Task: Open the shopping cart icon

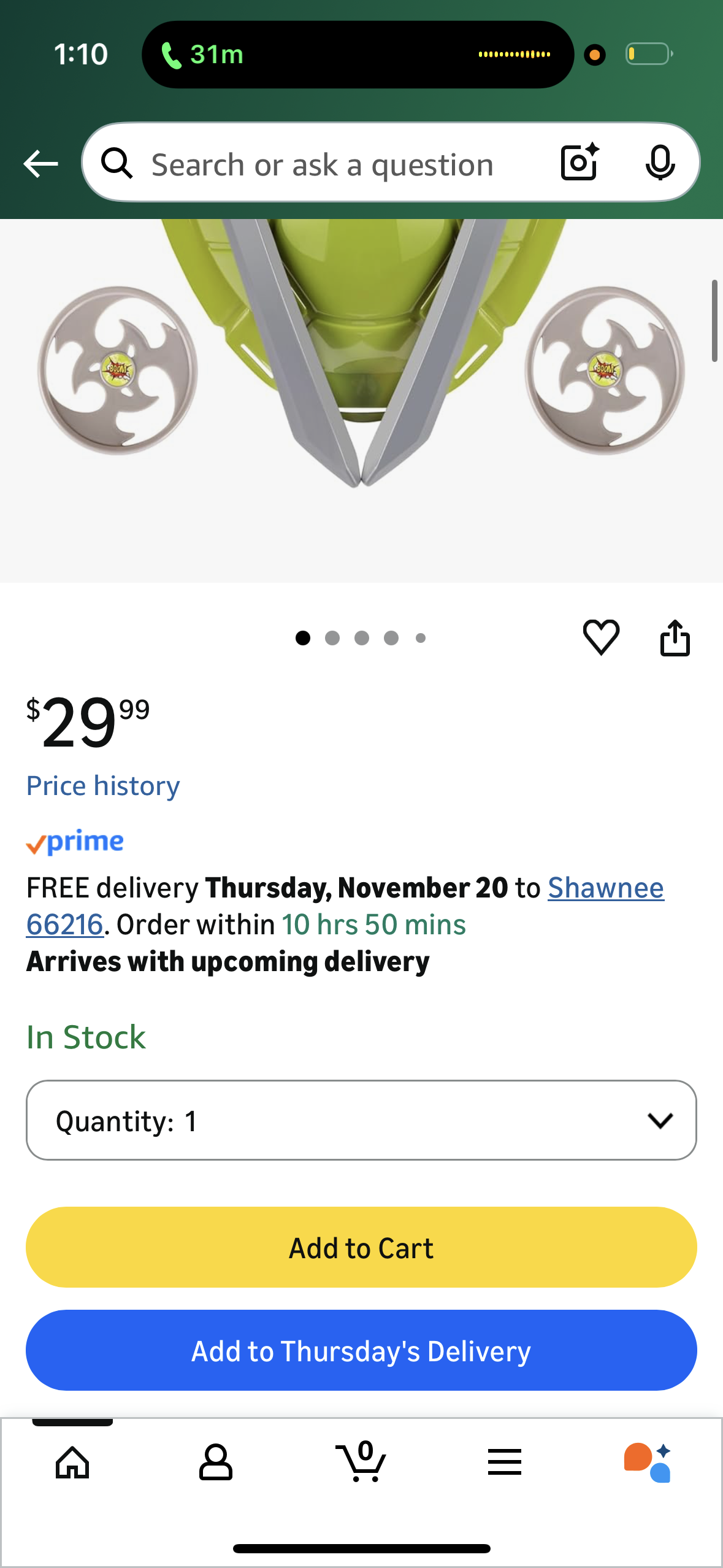Action: click(361, 1462)
